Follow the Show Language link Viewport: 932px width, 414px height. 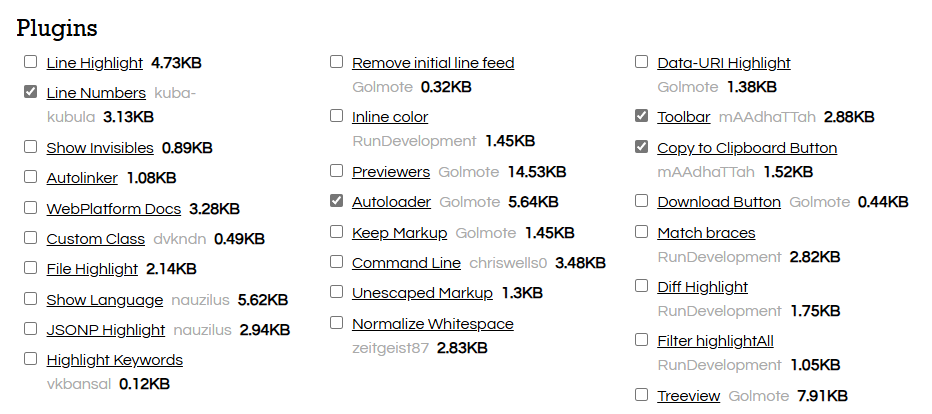[104, 300]
